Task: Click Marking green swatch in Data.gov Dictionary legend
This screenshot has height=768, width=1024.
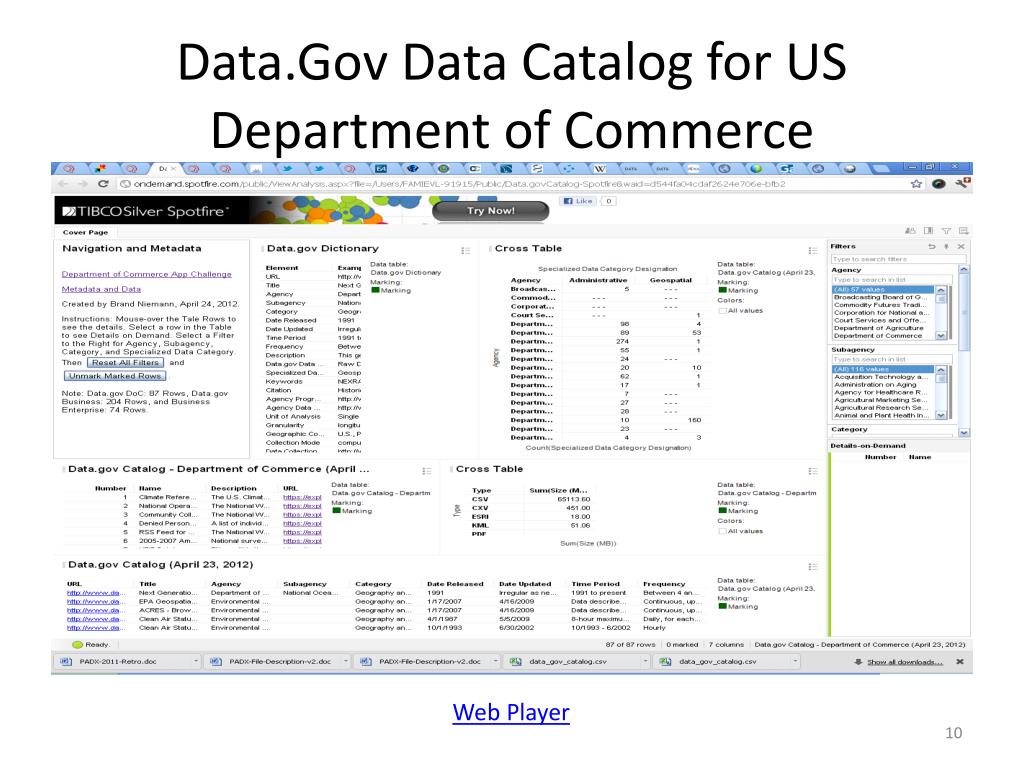Action: coord(376,291)
